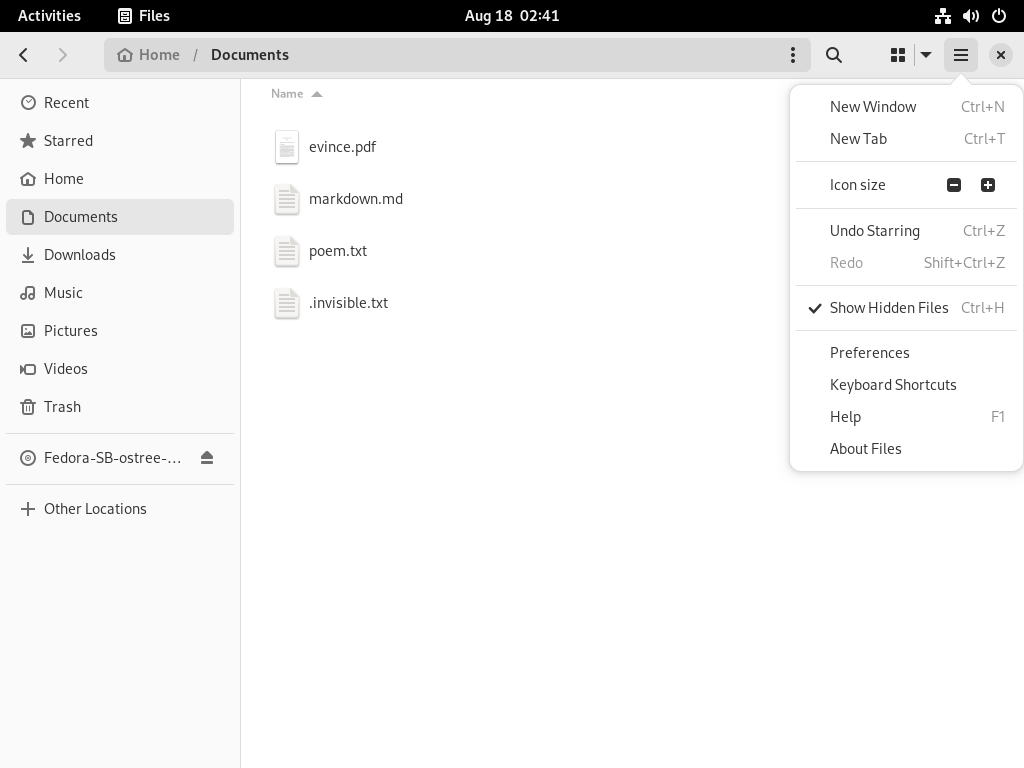Click the poem.txt file name
This screenshot has width=1024, height=768.
tap(338, 251)
